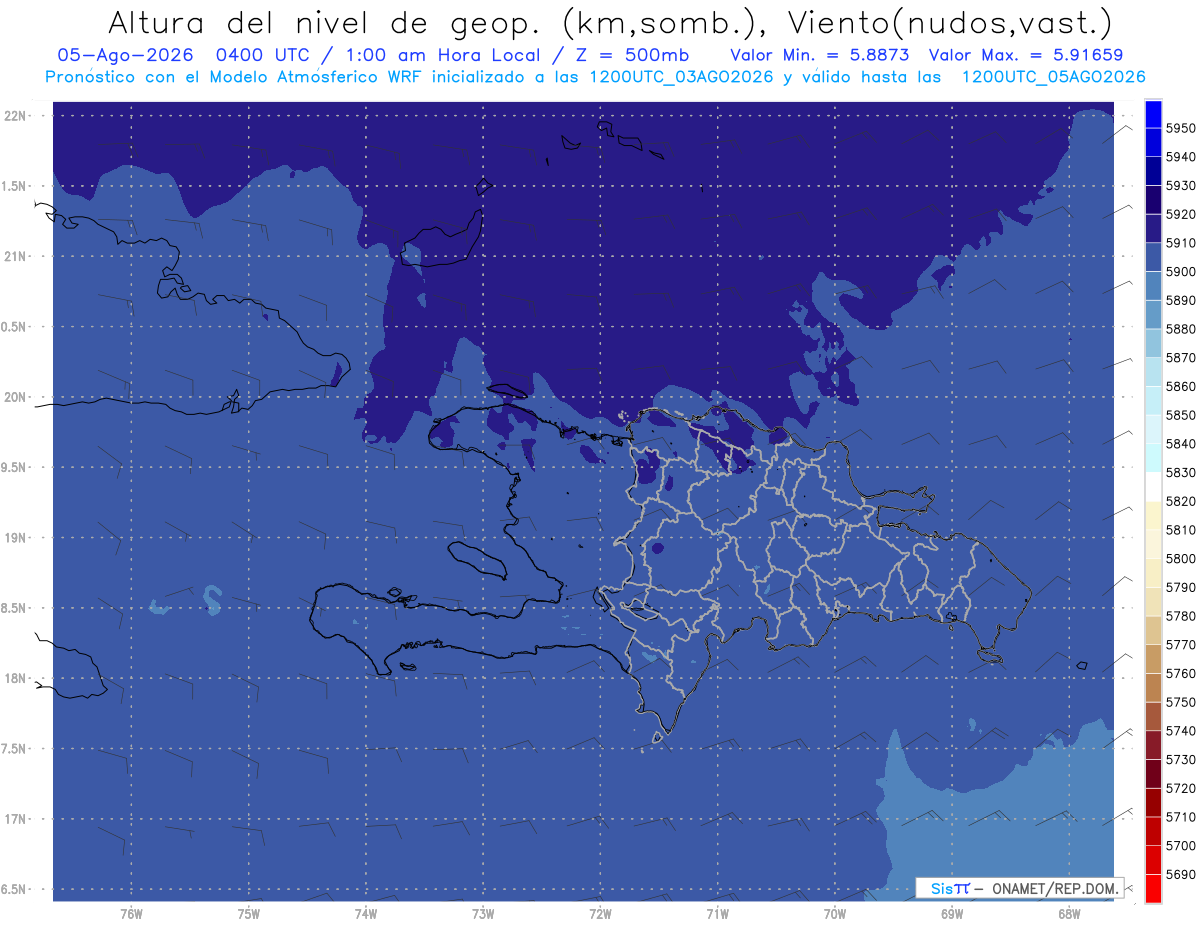
Task: Pick the legend swatch between 5730 and 5740
Action: point(1153,745)
